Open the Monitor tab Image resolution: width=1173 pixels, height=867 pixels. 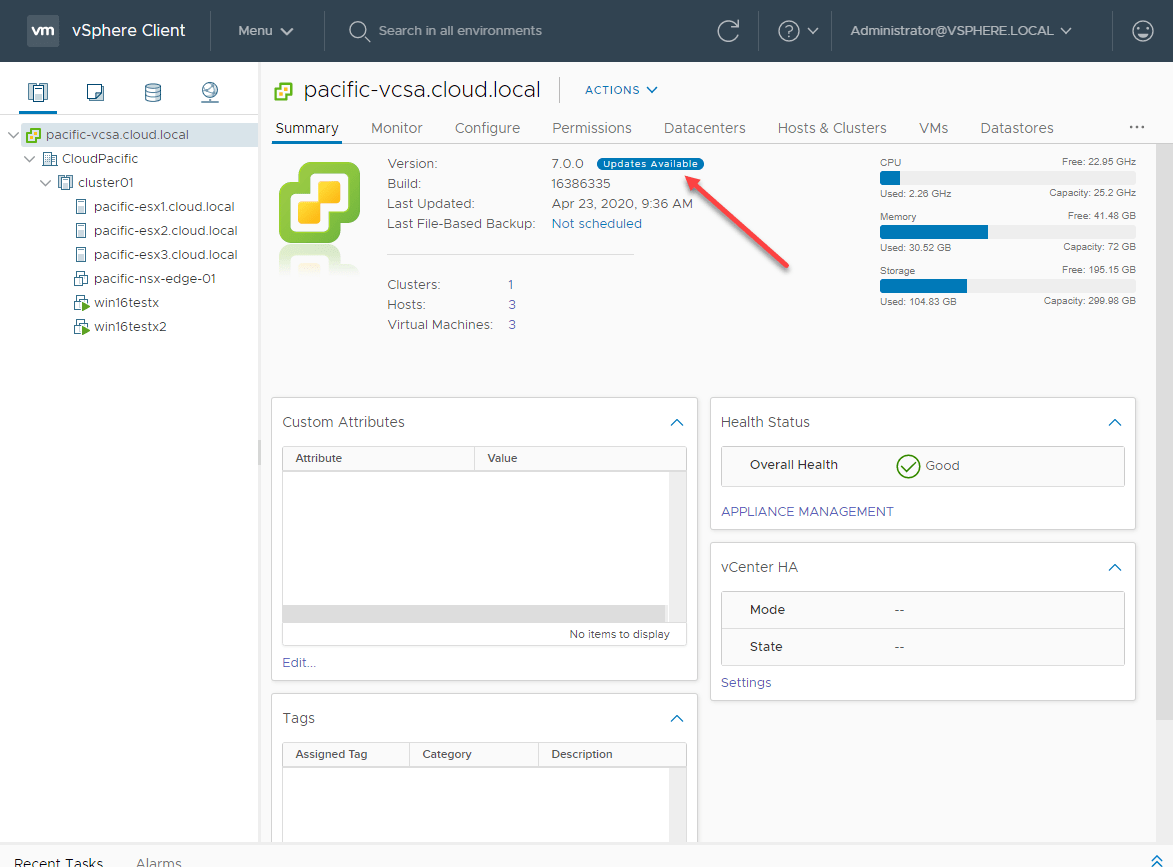pos(396,128)
